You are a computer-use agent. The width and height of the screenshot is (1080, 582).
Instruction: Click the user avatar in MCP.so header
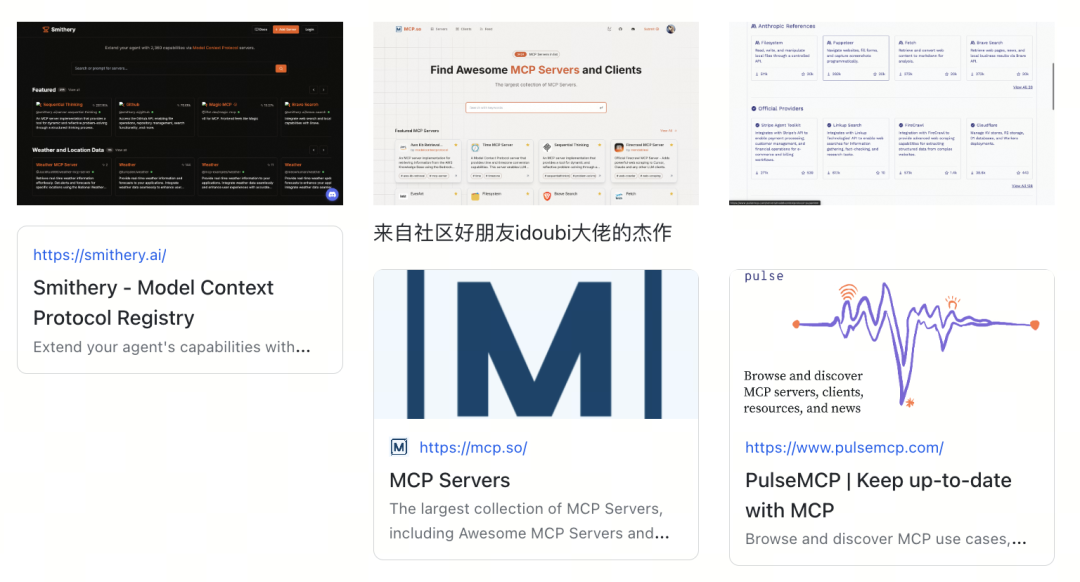coord(670,29)
